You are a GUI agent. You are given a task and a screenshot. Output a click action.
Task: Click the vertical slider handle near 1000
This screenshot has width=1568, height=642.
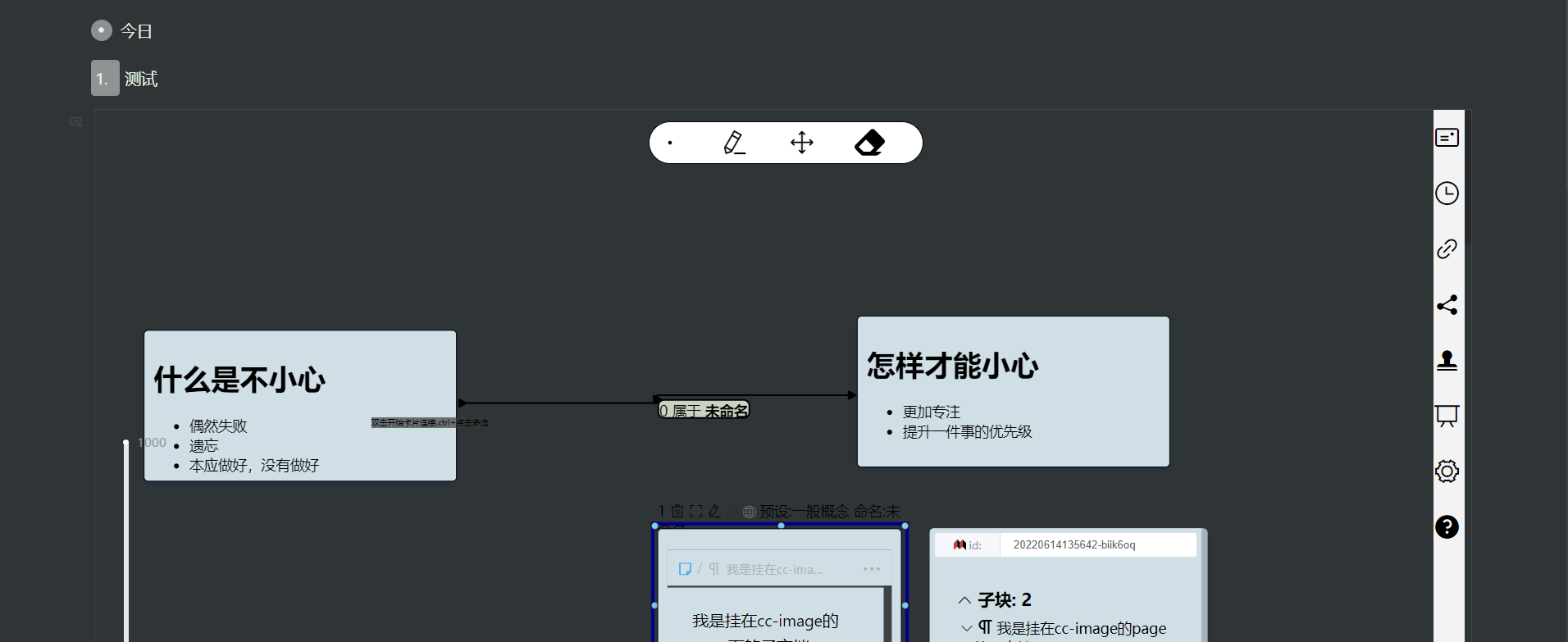pyautogui.click(x=126, y=444)
